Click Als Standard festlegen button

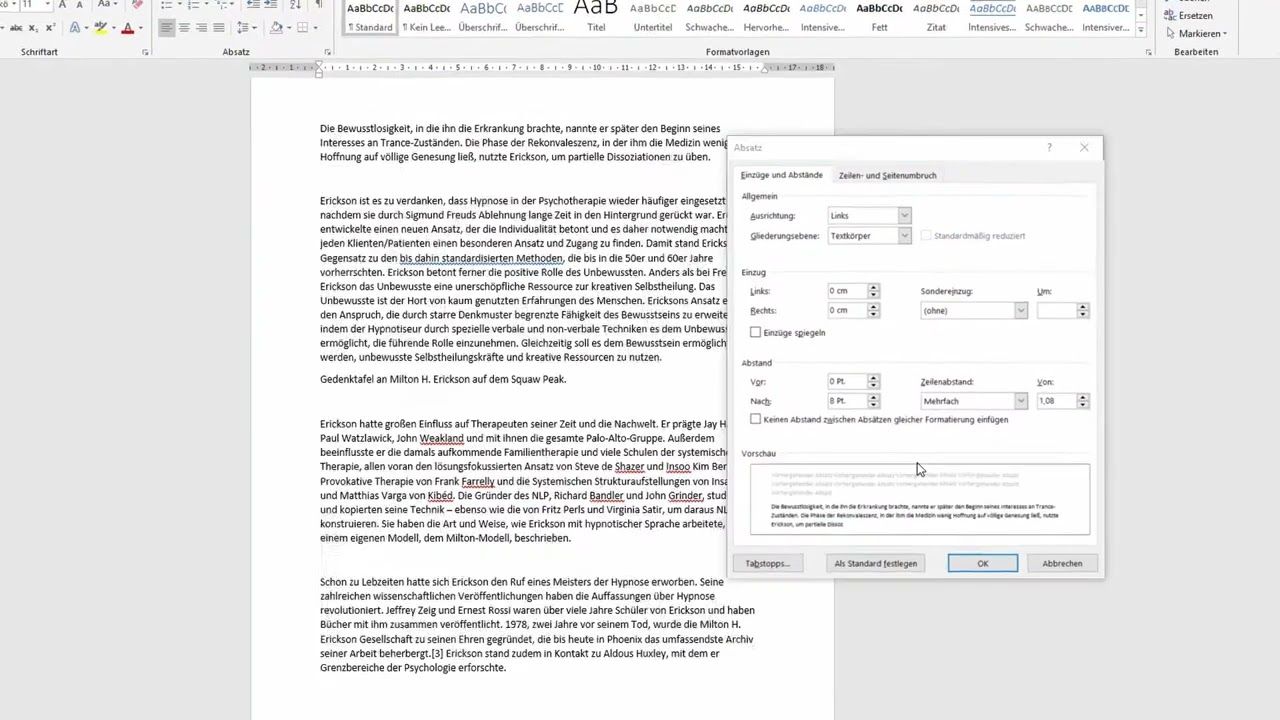tap(876, 563)
